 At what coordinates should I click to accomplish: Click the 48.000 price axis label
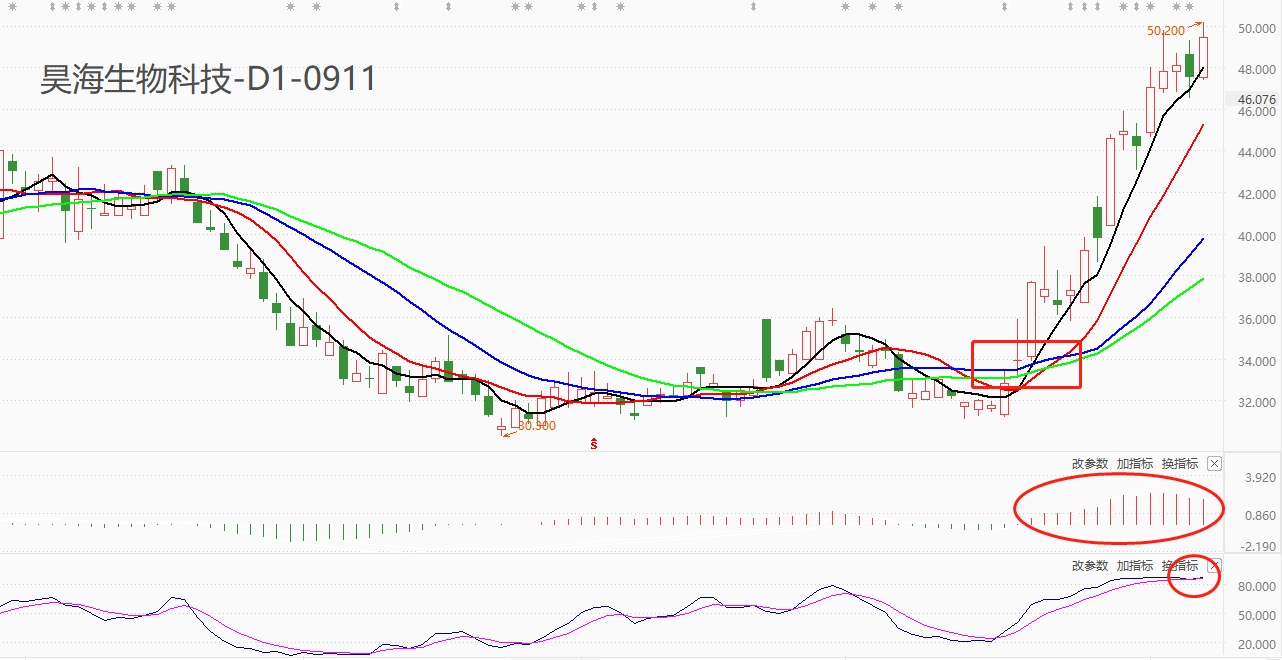(x=1257, y=70)
